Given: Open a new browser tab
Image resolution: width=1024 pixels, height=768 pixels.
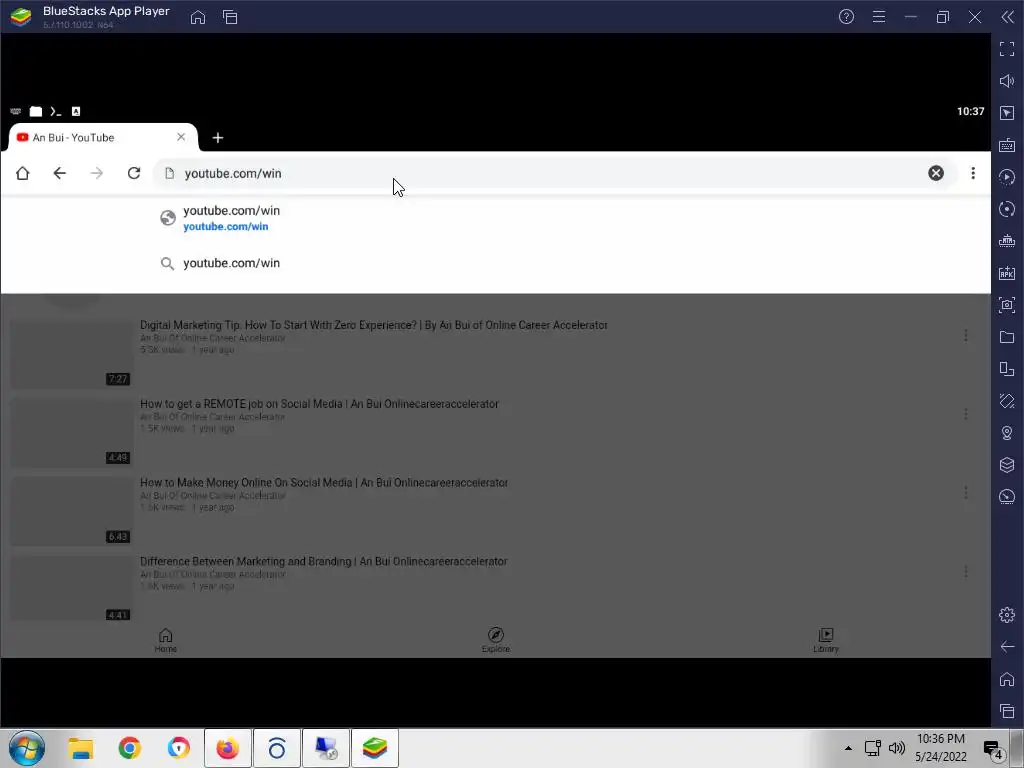Looking at the screenshot, I should click(x=218, y=138).
